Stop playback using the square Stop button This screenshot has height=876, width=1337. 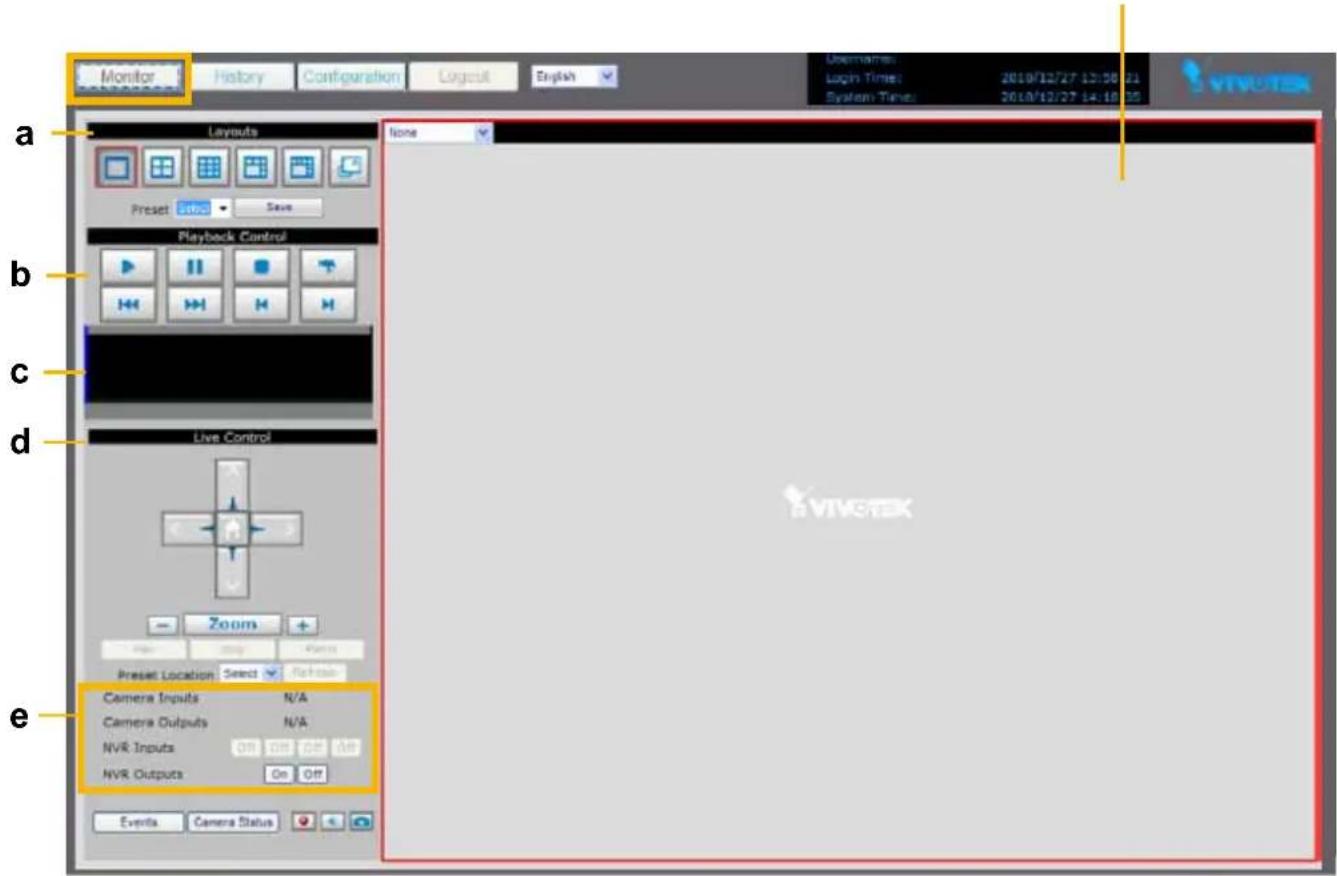tap(261, 267)
